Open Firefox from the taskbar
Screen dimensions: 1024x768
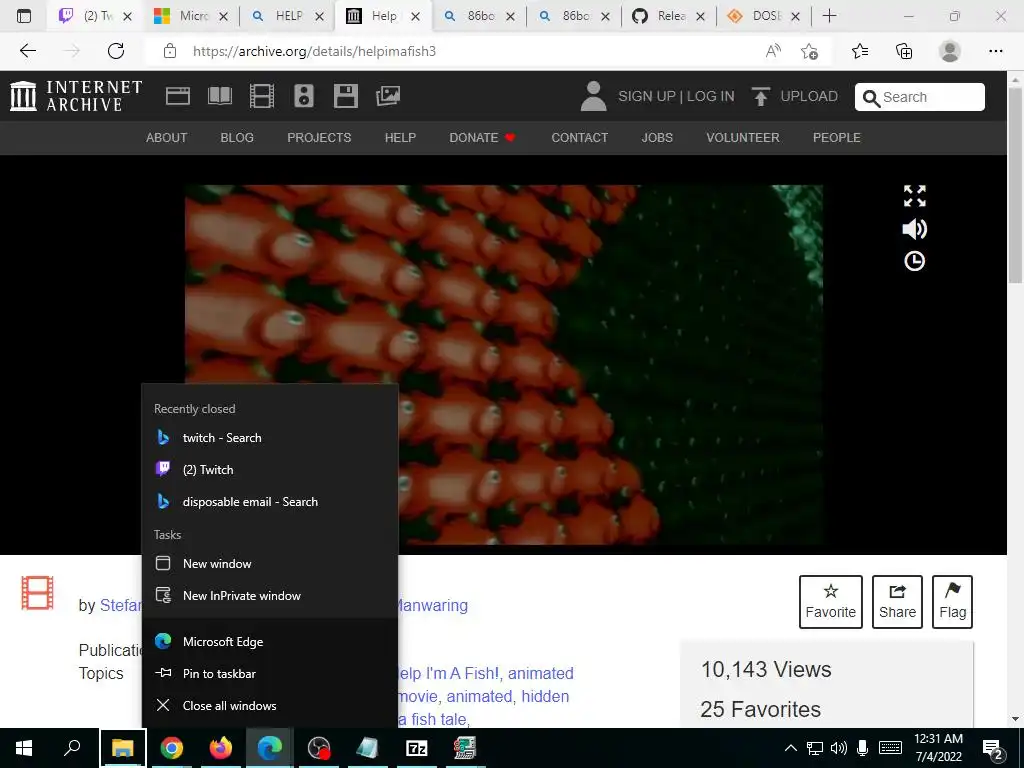(x=221, y=748)
